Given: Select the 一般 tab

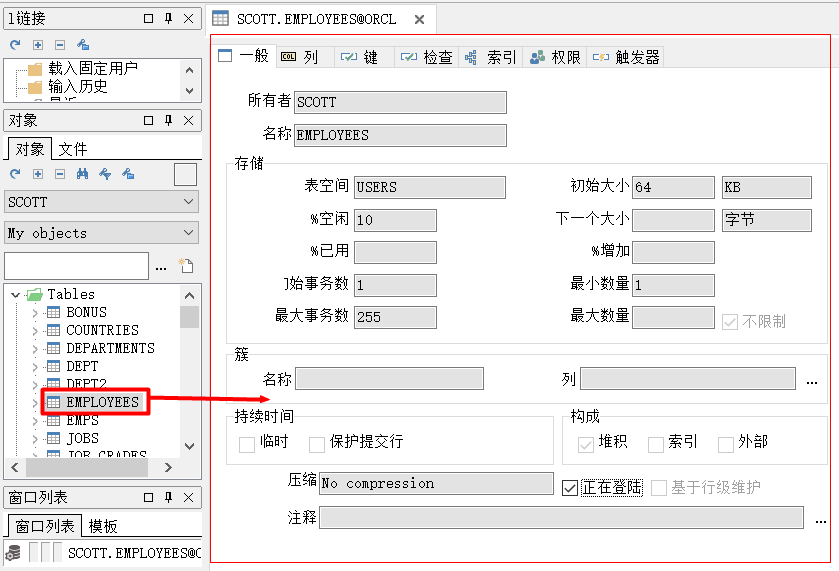Looking at the screenshot, I should [244, 56].
